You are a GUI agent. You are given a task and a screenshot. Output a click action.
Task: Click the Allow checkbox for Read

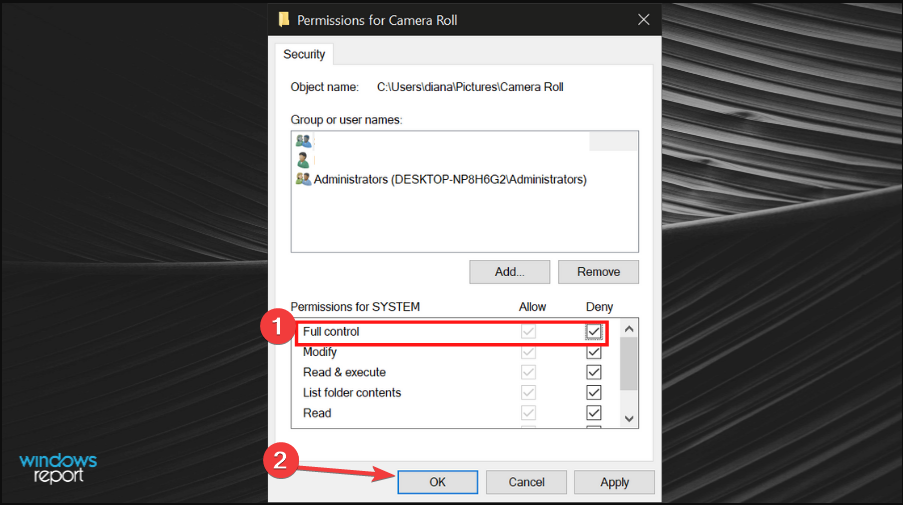click(x=528, y=413)
